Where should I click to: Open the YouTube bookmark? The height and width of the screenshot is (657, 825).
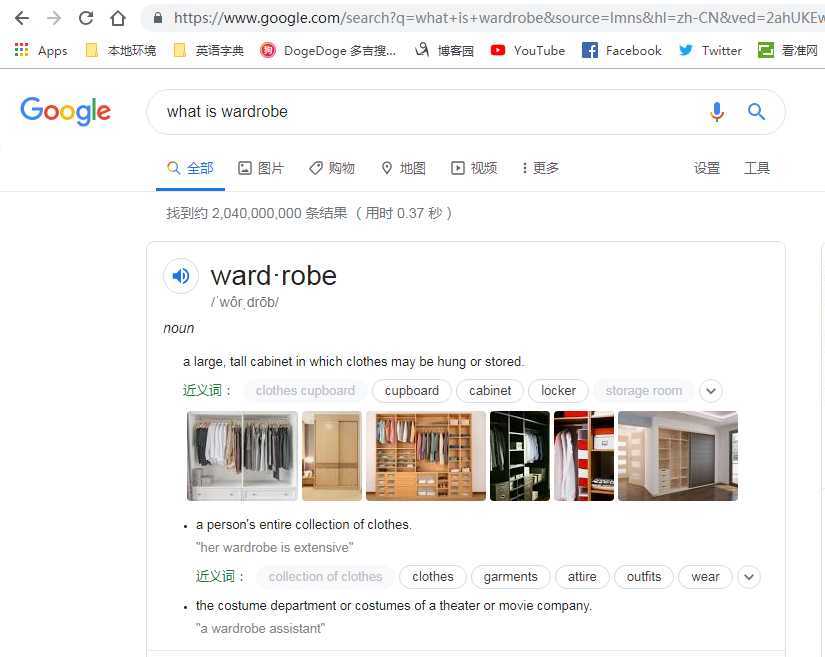(x=527, y=50)
